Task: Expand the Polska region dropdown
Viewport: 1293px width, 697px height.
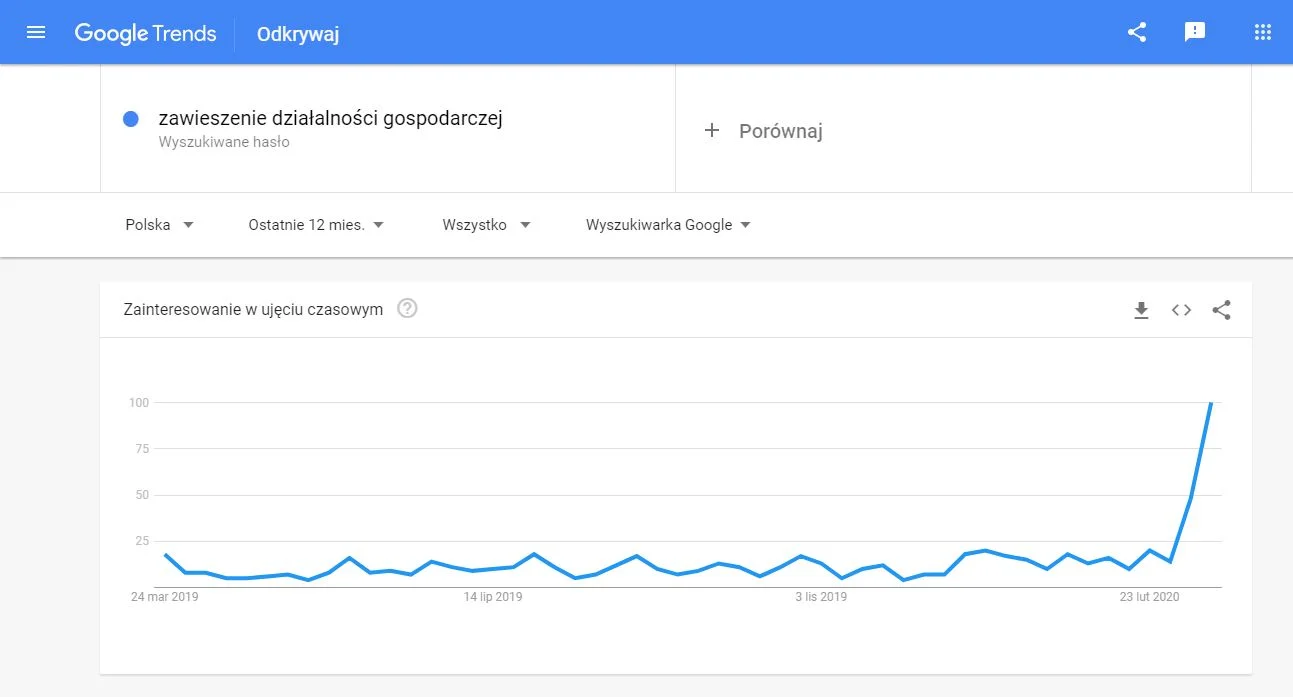Action: coord(160,225)
